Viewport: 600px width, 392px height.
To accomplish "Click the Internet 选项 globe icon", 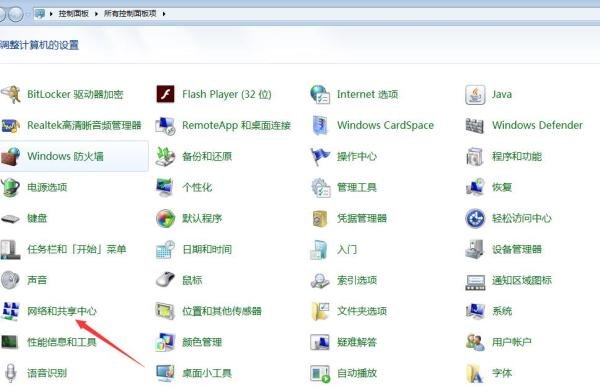I will click(320, 94).
